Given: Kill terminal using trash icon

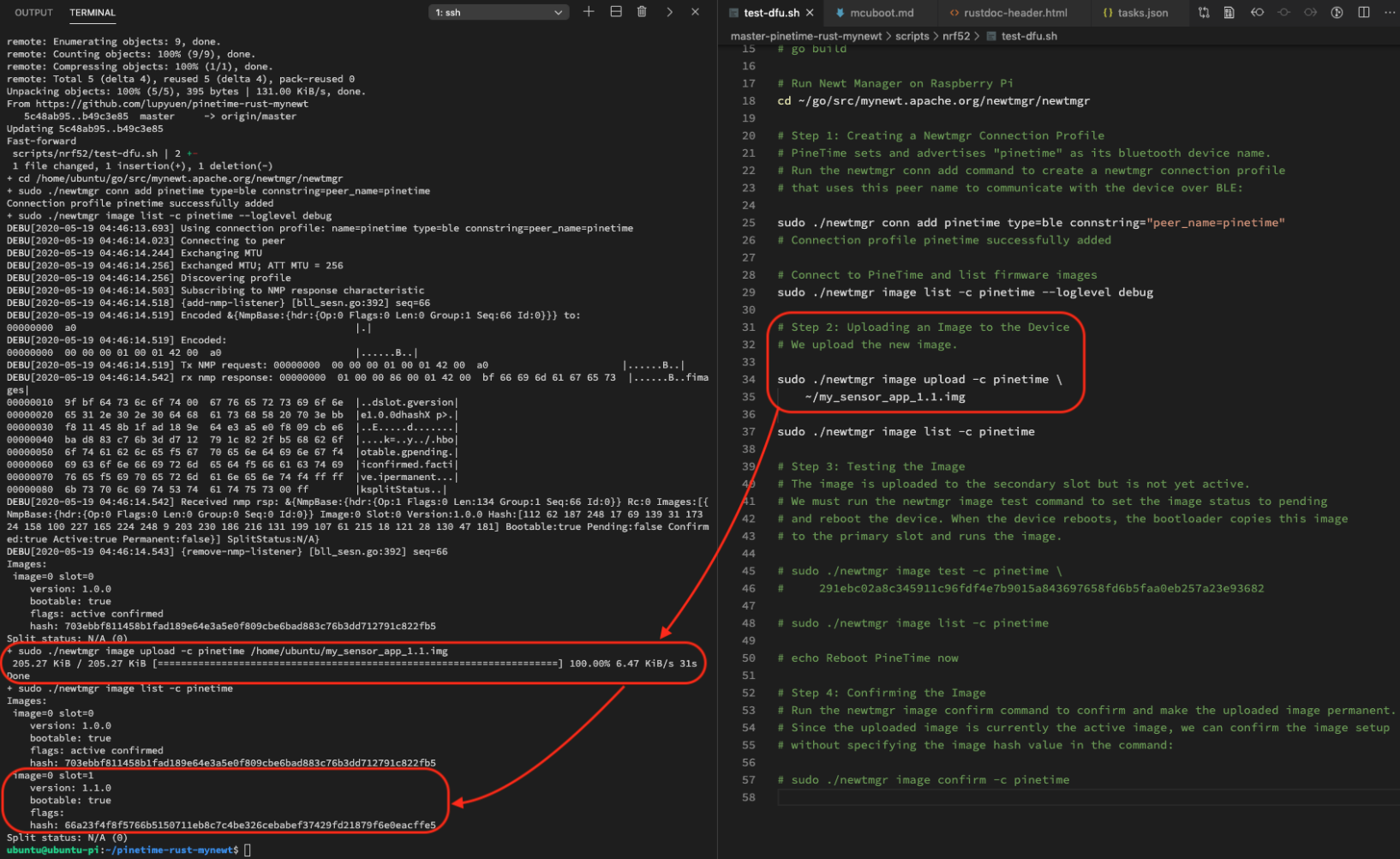Looking at the screenshot, I should 642,12.
